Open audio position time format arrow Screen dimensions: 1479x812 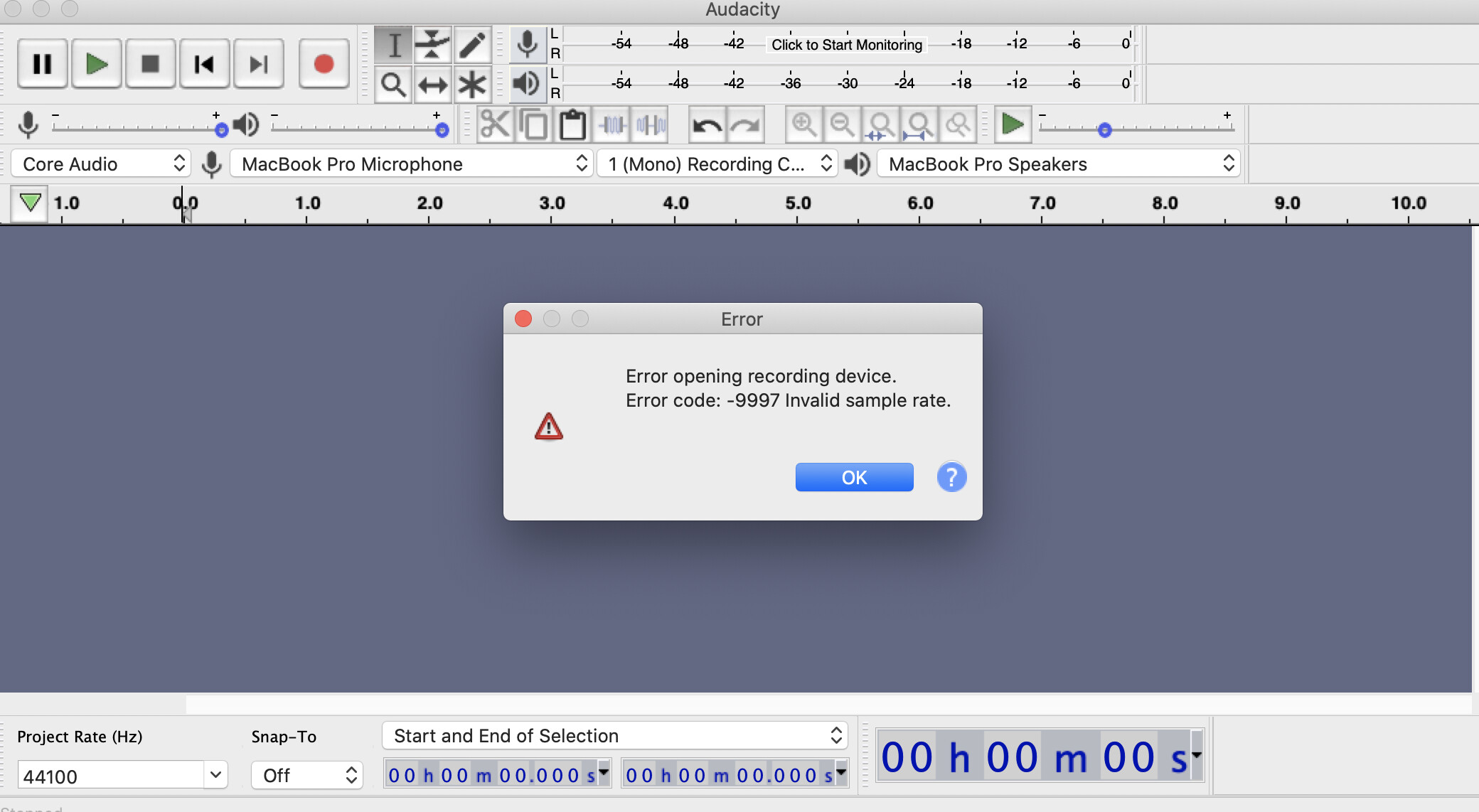coord(1197,755)
